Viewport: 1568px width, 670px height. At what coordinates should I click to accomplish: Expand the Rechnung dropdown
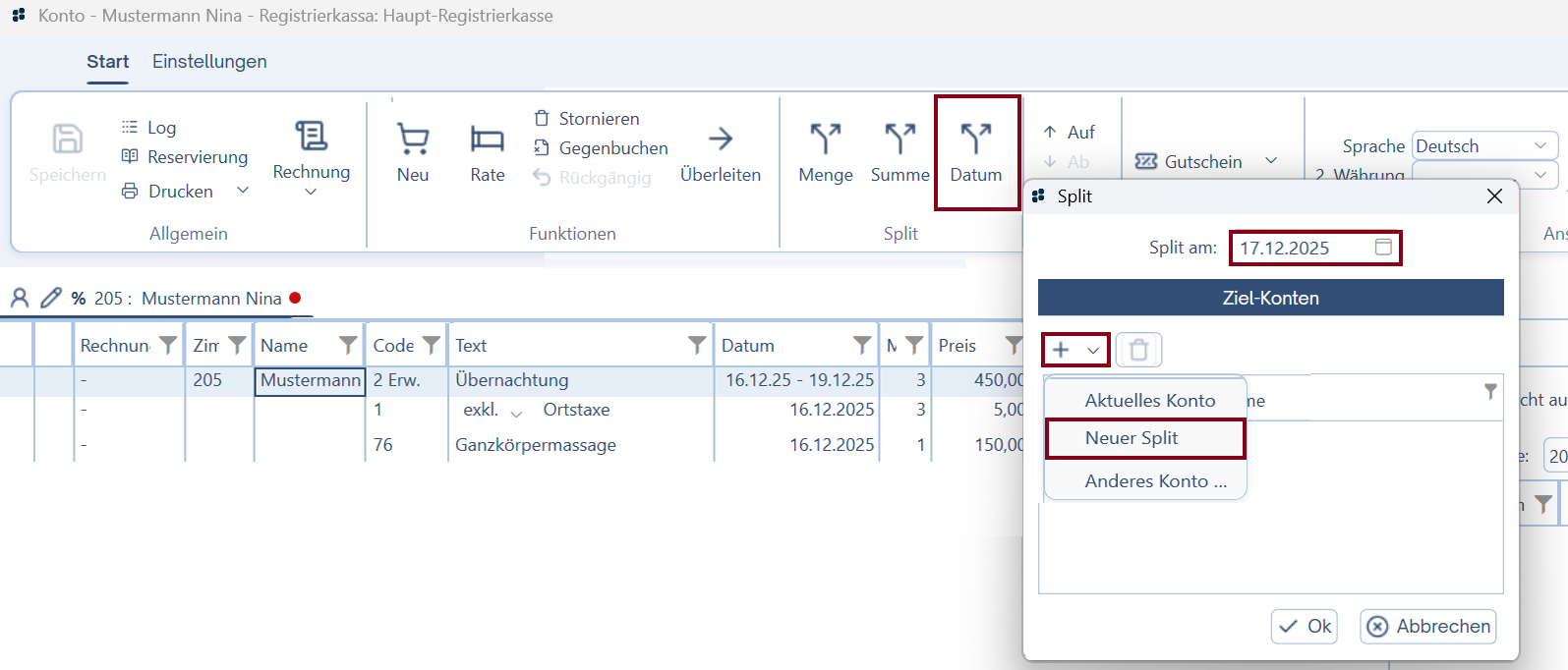pyautogui.click(x=311, y=192)
